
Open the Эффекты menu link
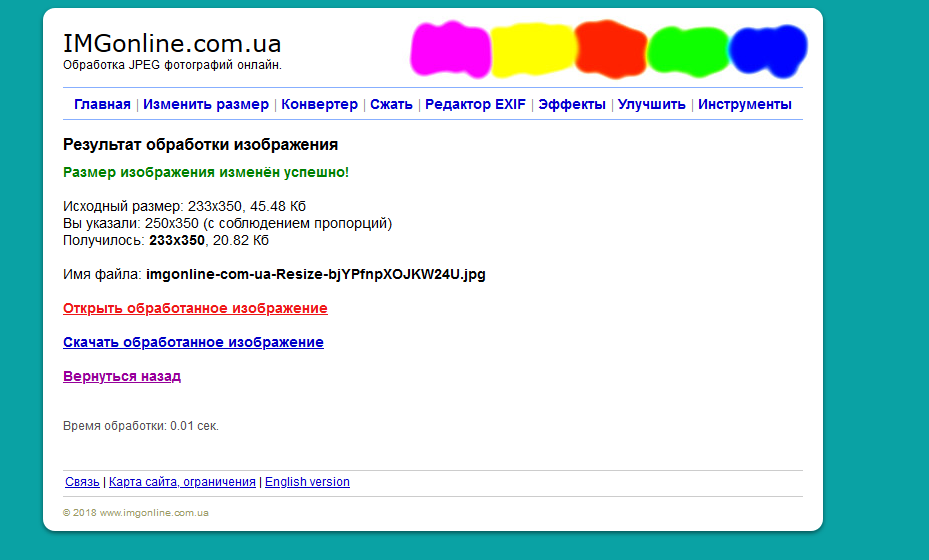(572, 104)
